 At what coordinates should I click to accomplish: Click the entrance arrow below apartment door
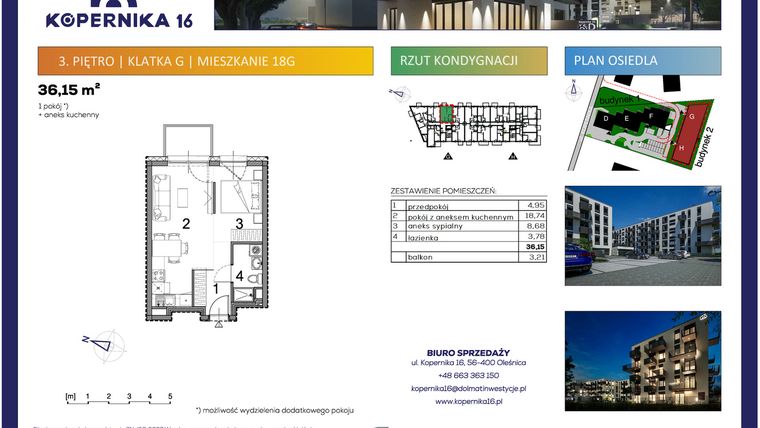[219, 324]
